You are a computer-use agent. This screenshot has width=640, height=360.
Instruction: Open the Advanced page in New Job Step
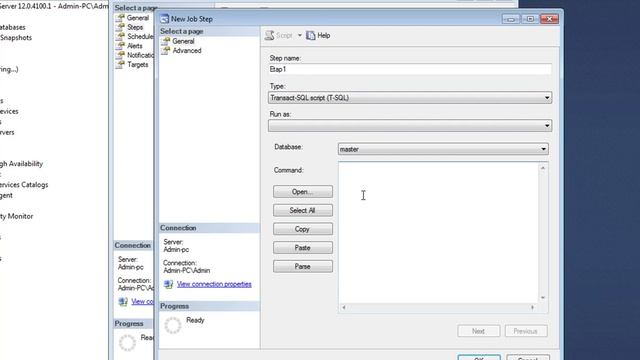187,51
